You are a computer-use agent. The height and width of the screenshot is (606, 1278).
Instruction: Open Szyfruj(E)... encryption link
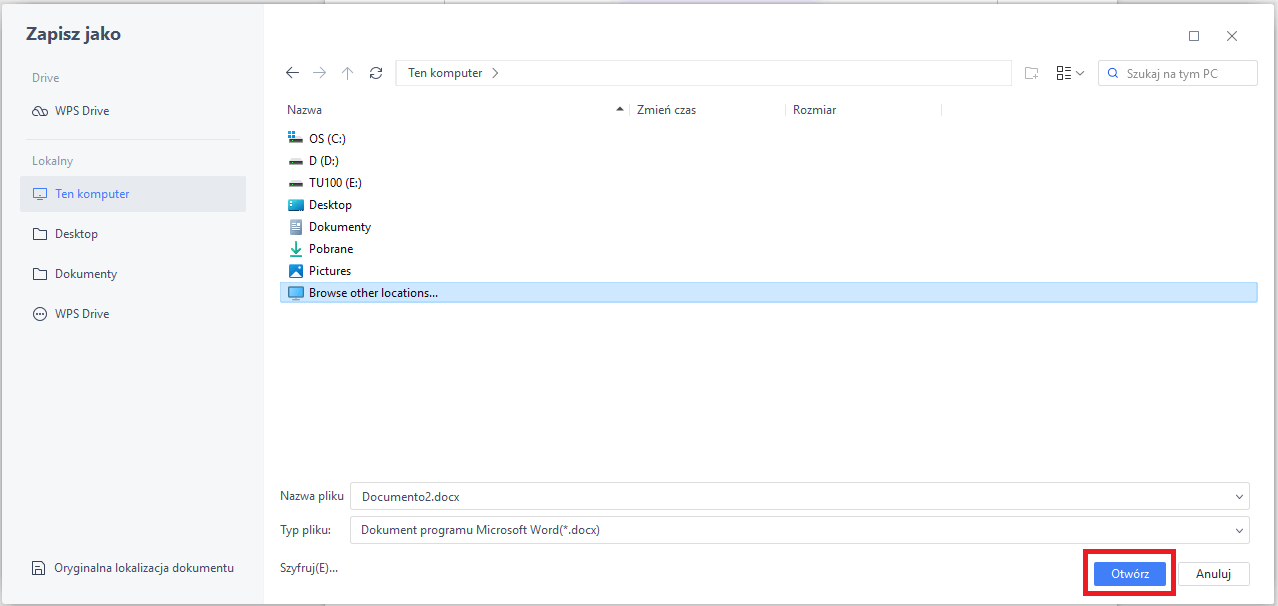[x=309, y=568]
